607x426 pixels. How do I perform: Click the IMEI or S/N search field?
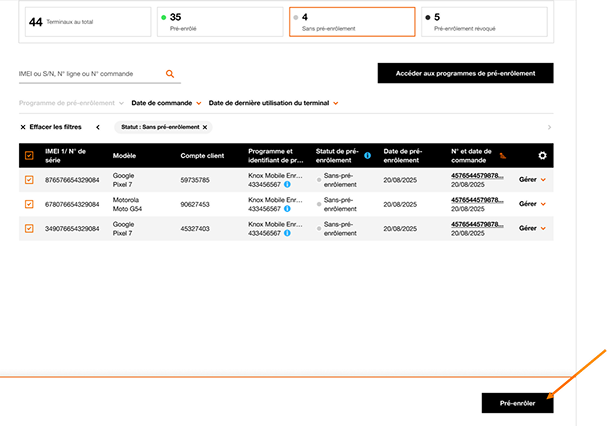pyautogui.click(x=88, y=73)
